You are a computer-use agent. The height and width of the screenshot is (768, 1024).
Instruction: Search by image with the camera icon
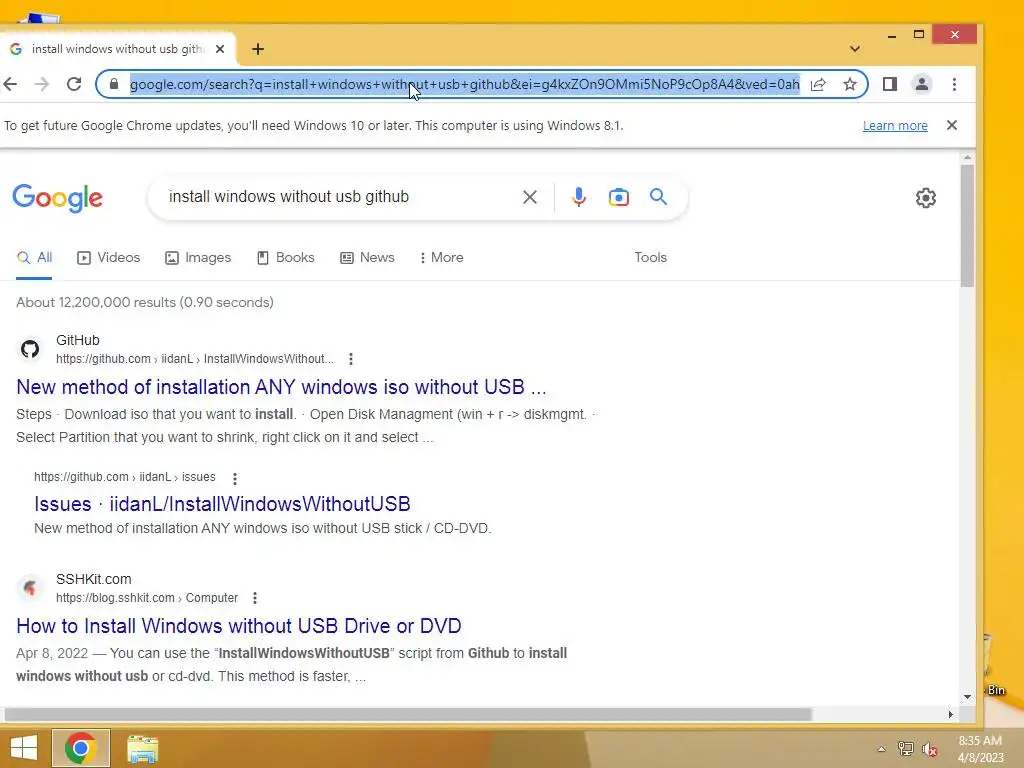pyautogui.click(x=618, y=197)
